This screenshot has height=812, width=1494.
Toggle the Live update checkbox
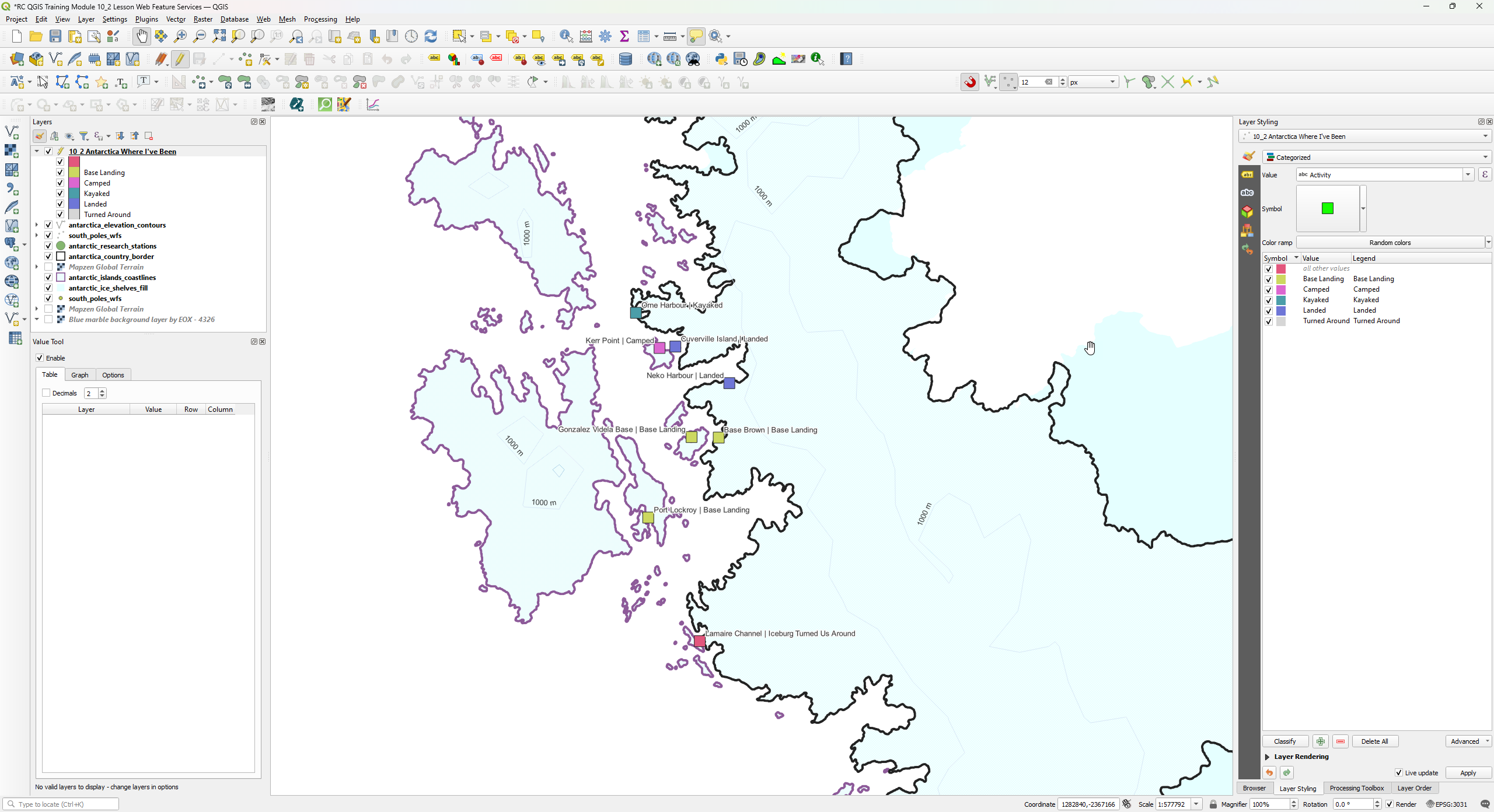(x=1399, y=773)
